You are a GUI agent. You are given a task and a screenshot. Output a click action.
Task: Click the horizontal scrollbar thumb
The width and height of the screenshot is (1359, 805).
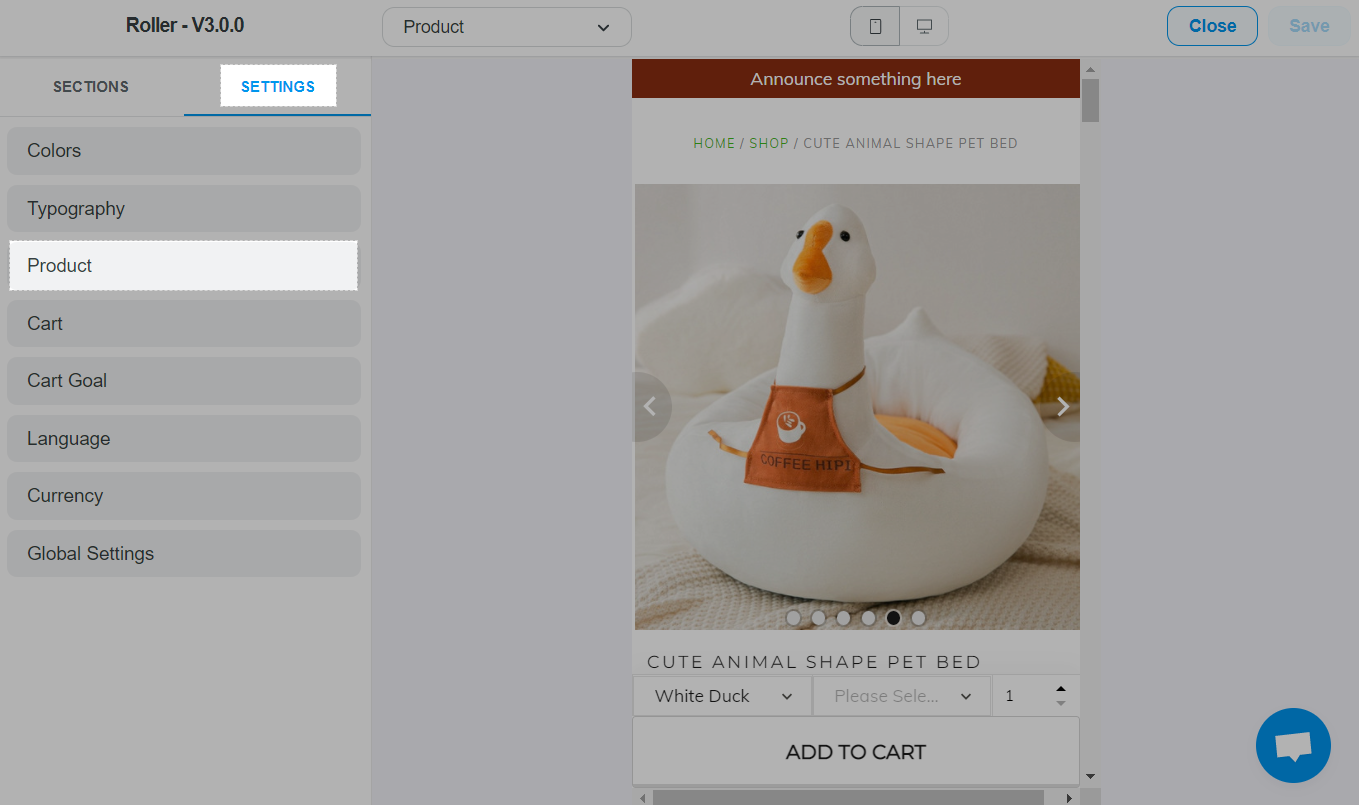848,798
